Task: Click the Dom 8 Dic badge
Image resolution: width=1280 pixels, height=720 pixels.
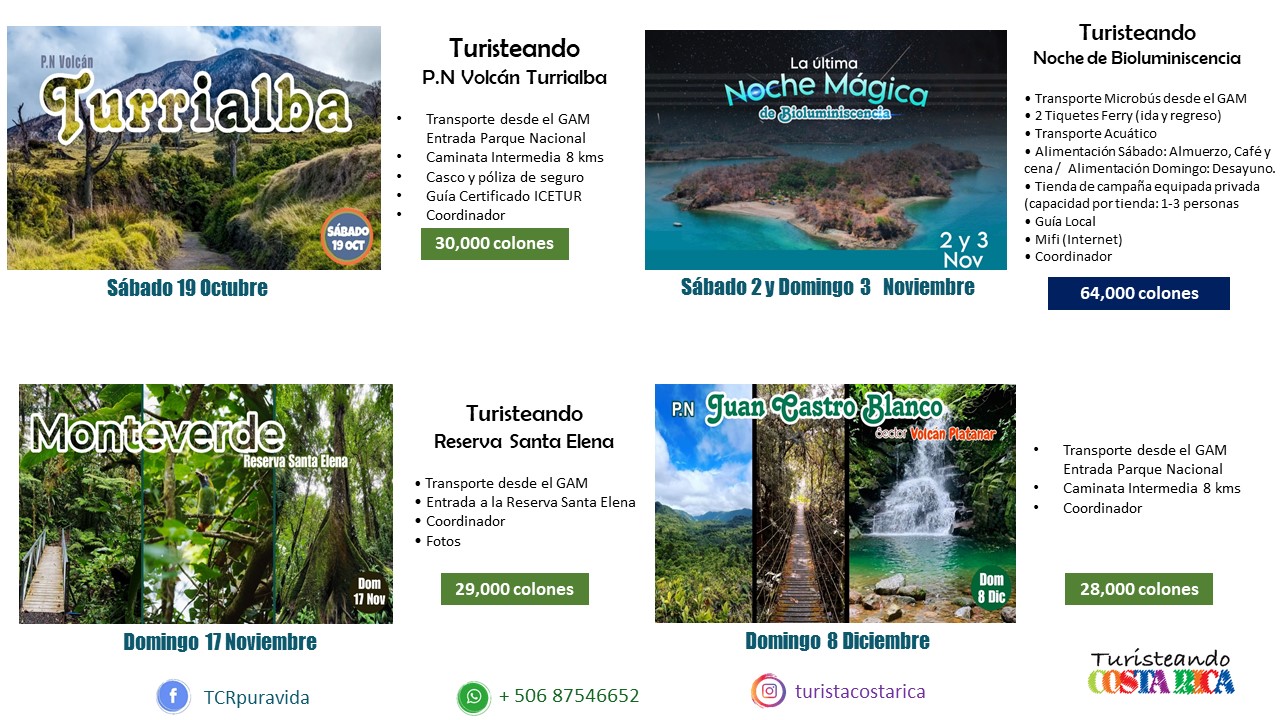Action: [x=991, y=588]
